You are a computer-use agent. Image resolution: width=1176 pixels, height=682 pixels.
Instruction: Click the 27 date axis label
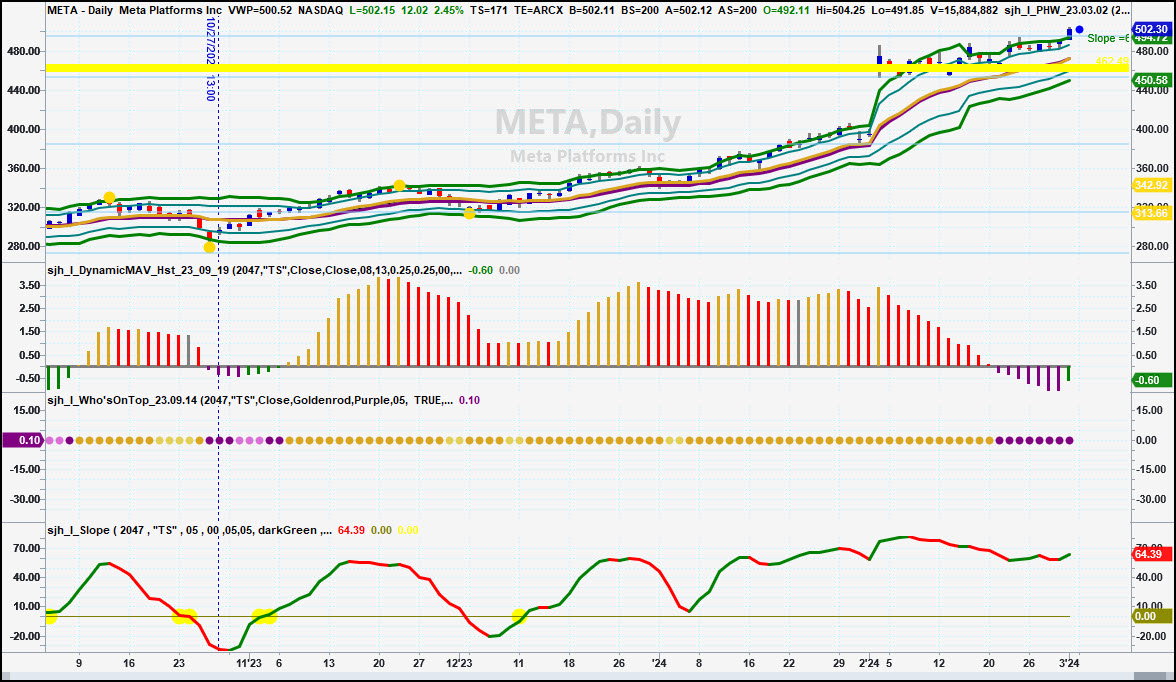[419, 663]
